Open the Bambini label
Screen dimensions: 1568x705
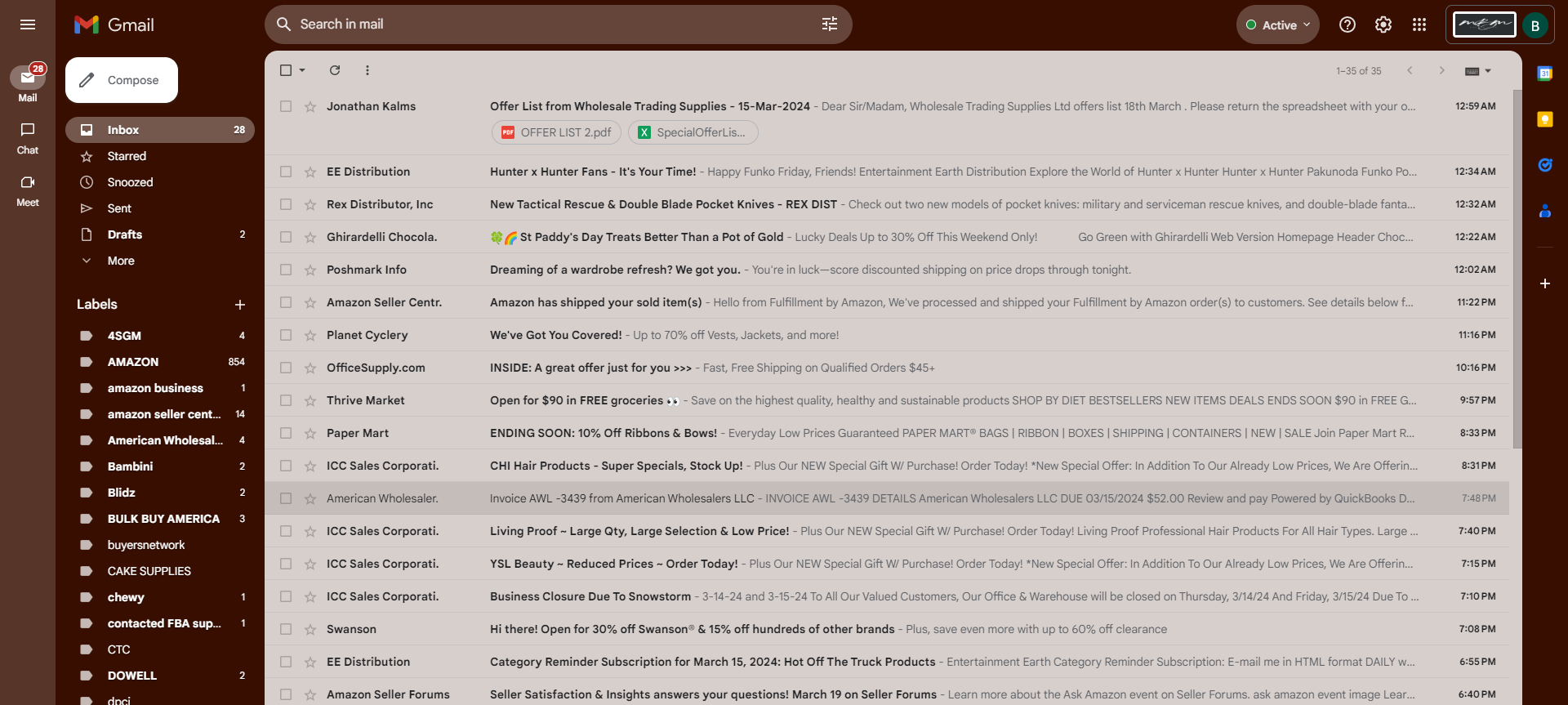click(160, 466)
